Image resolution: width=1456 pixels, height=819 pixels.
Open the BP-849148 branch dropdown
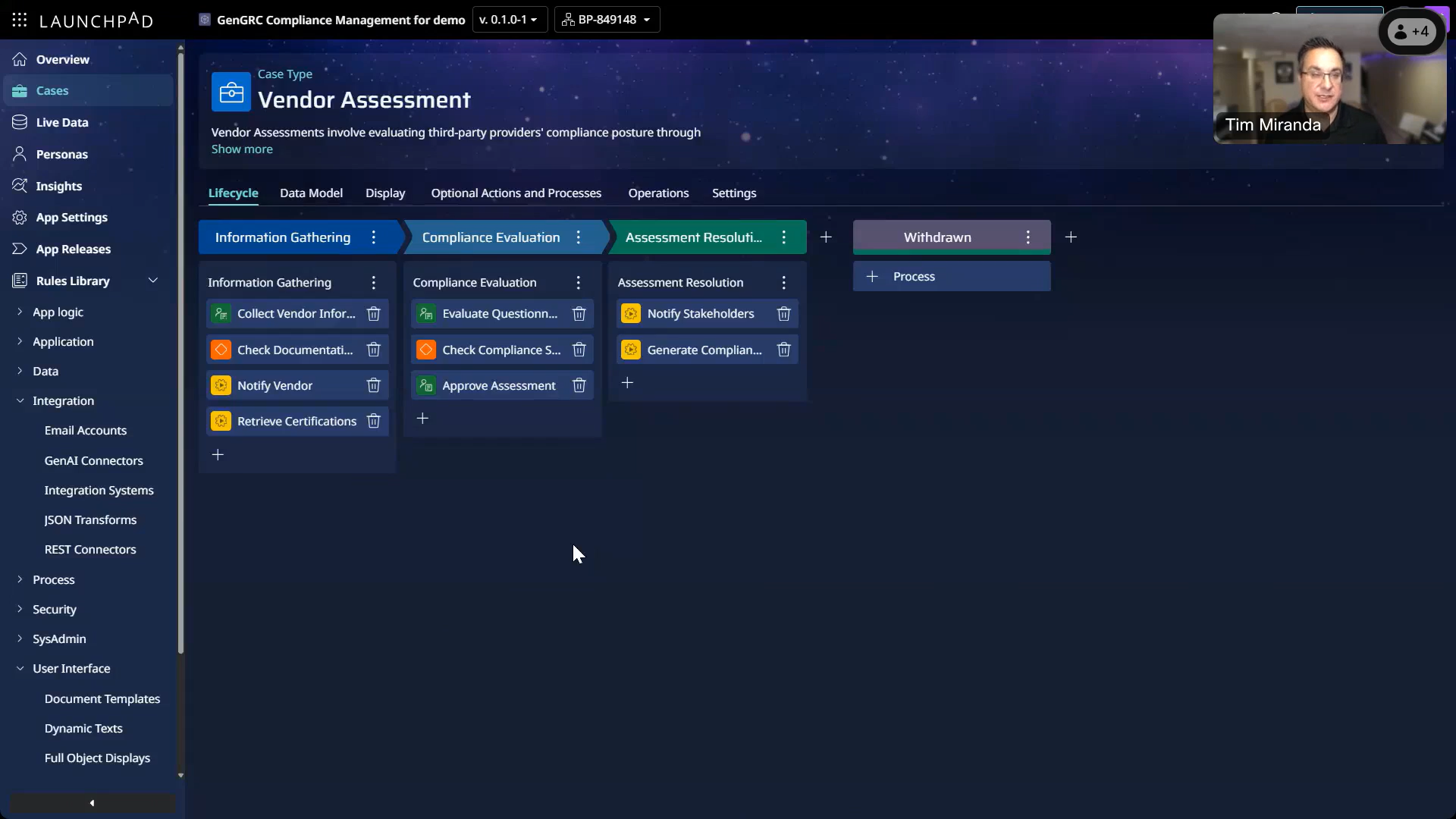[607, 19]
